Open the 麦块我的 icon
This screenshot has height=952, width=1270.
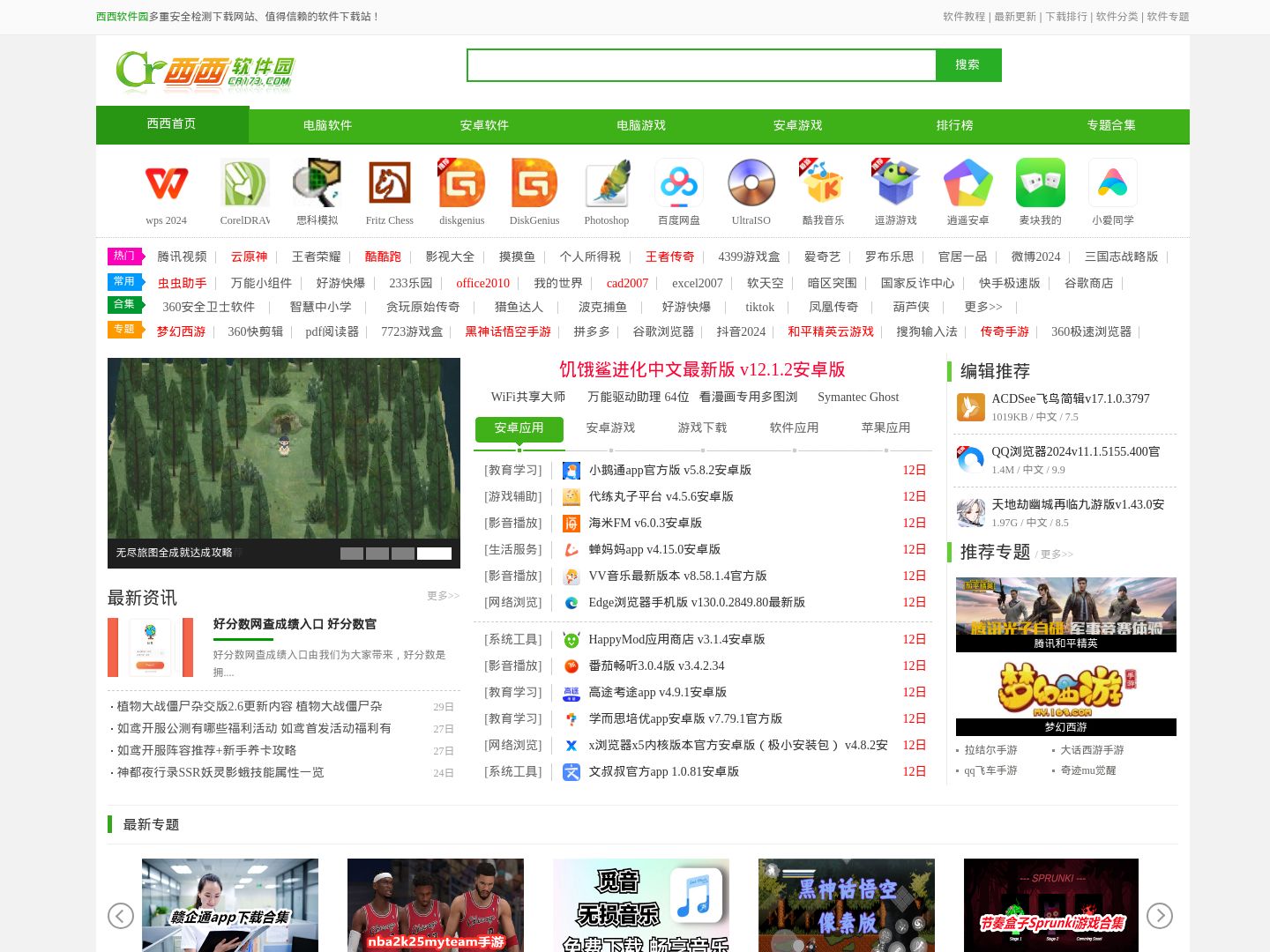pyautogui.click(x=1041, y=182)
